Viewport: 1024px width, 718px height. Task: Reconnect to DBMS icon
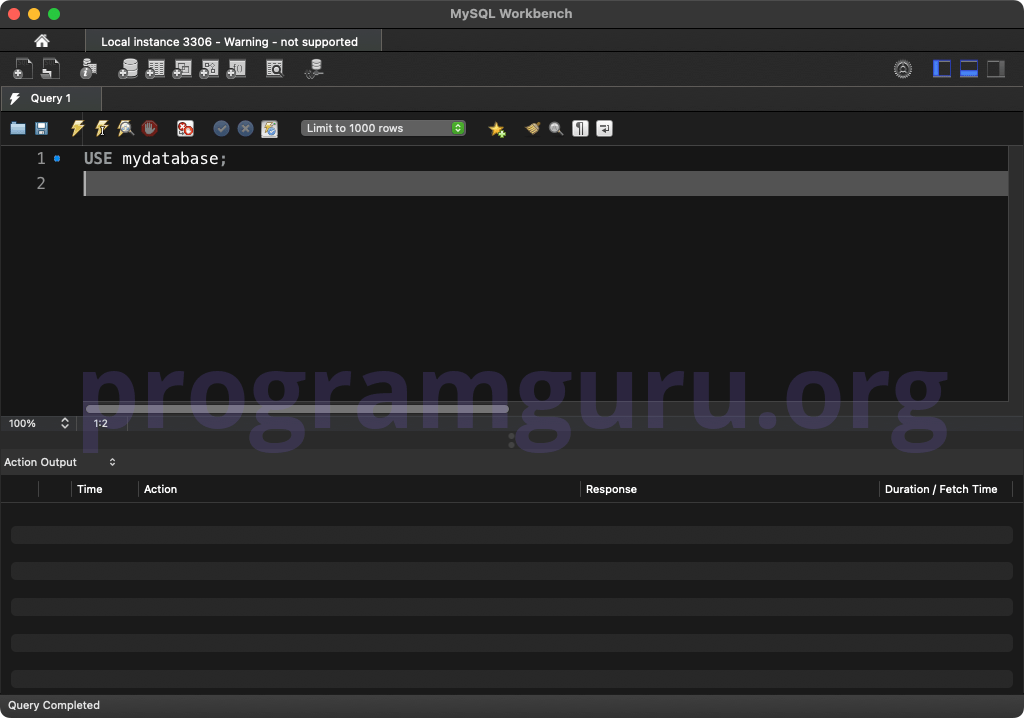click(x=314, y=69)
